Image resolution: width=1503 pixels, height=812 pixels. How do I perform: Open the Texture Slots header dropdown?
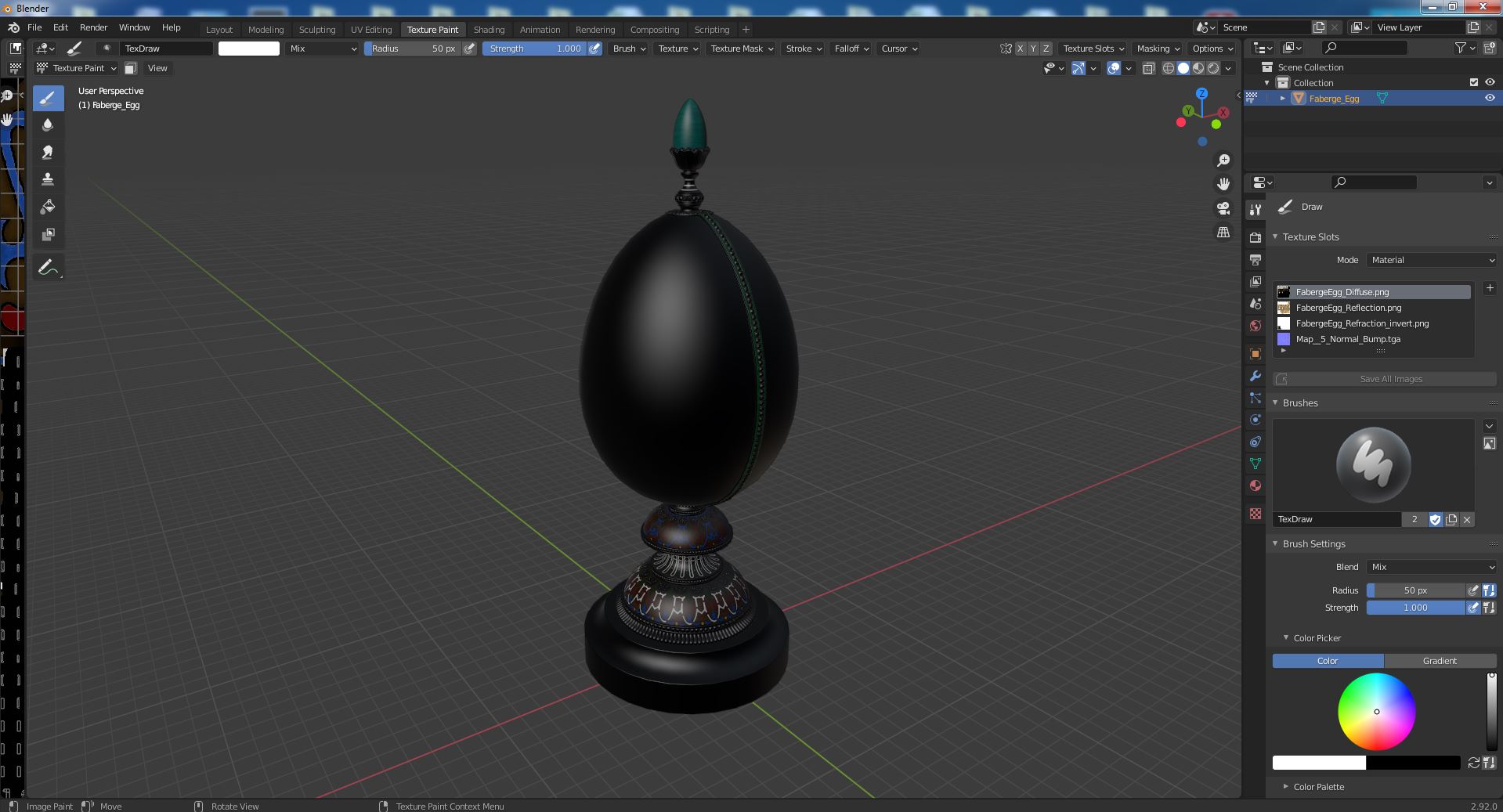click(x=1093, y=49)
